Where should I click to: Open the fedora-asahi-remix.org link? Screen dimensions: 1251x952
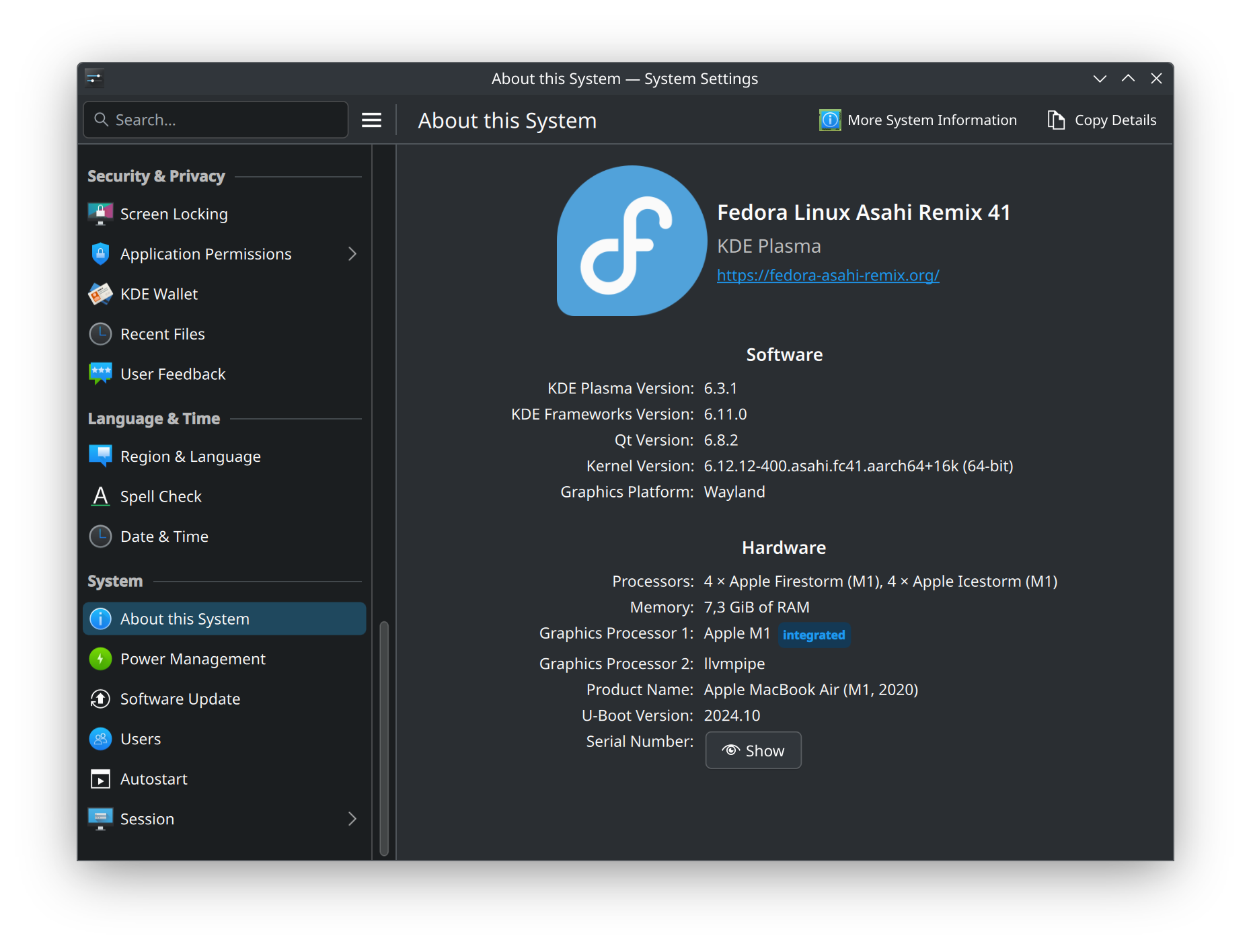click(x=828, y=275)
